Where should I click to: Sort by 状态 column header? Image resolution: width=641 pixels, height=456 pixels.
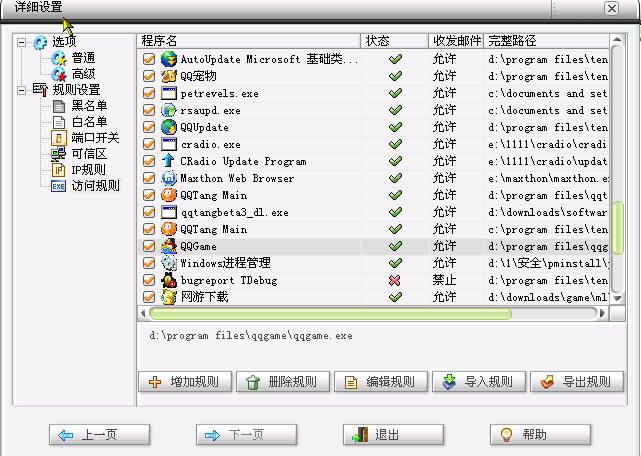(394, 41)
